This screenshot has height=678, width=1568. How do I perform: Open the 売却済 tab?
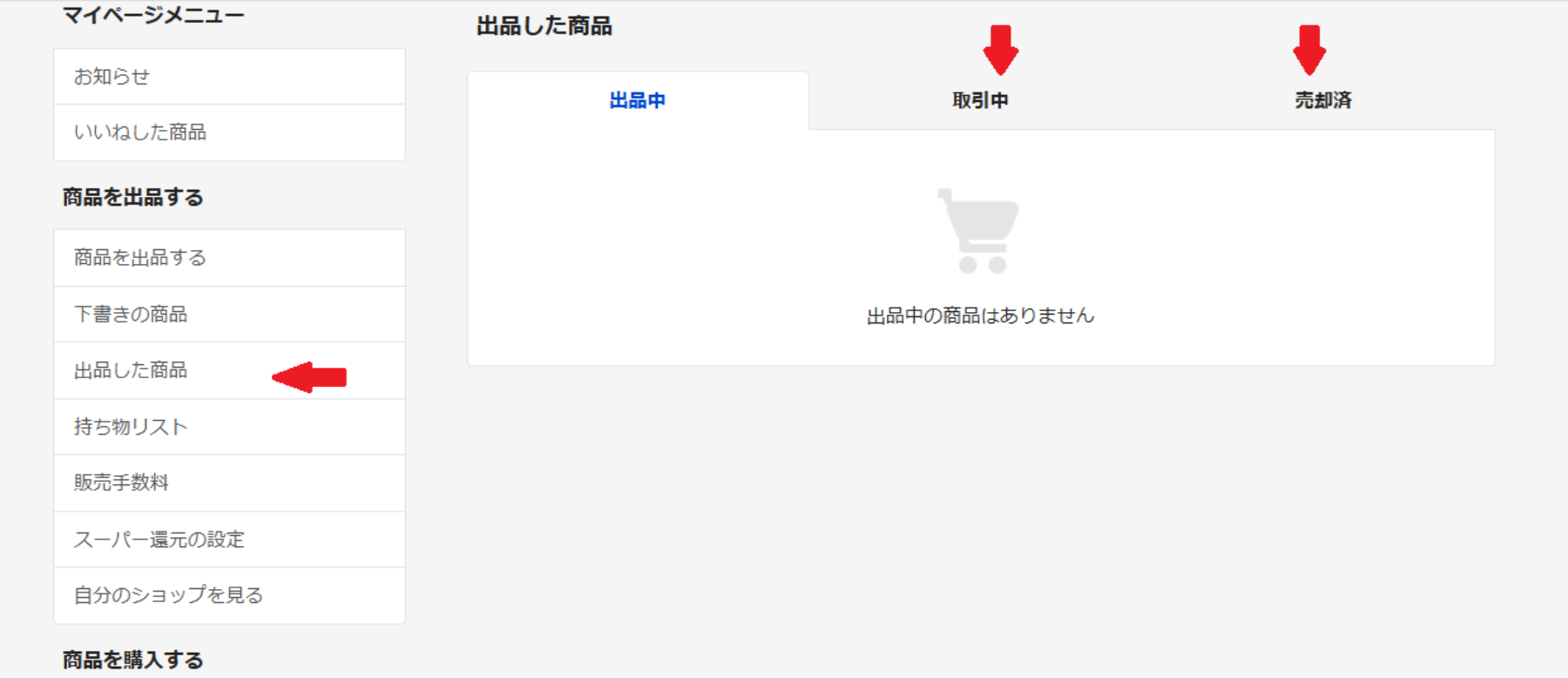(1323, 100)
